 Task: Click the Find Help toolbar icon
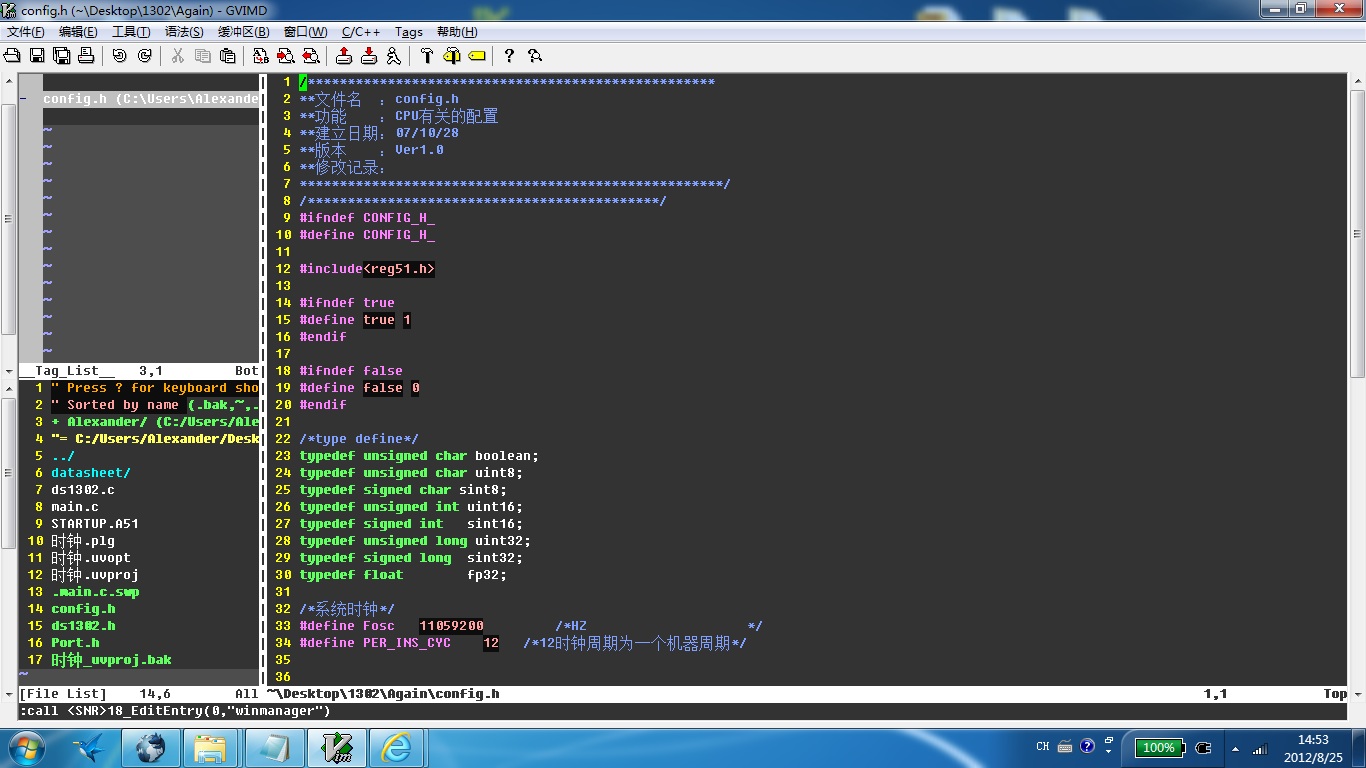coord(534,56)
